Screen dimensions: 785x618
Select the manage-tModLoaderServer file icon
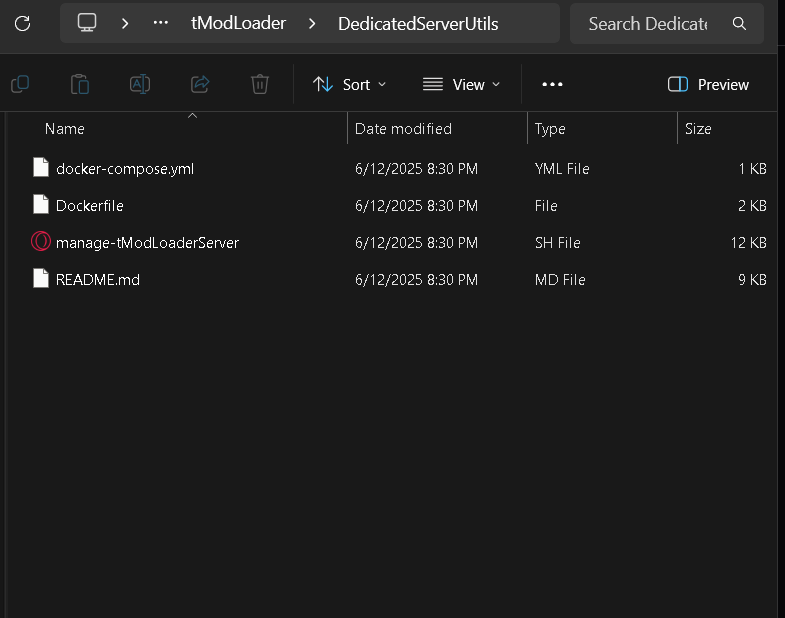(41, 242)
